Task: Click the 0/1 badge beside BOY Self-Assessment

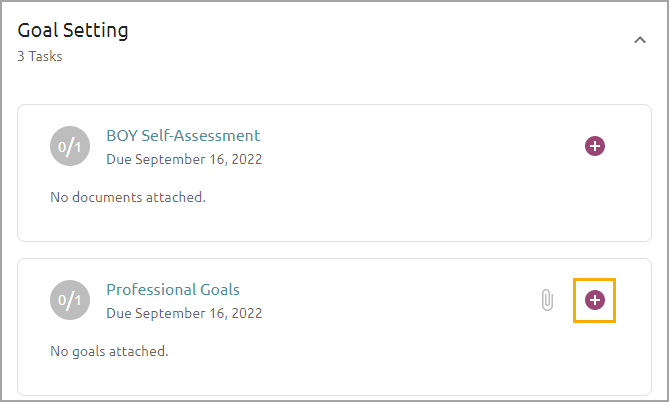Action: pyautogui.click(x=68, y=146)
